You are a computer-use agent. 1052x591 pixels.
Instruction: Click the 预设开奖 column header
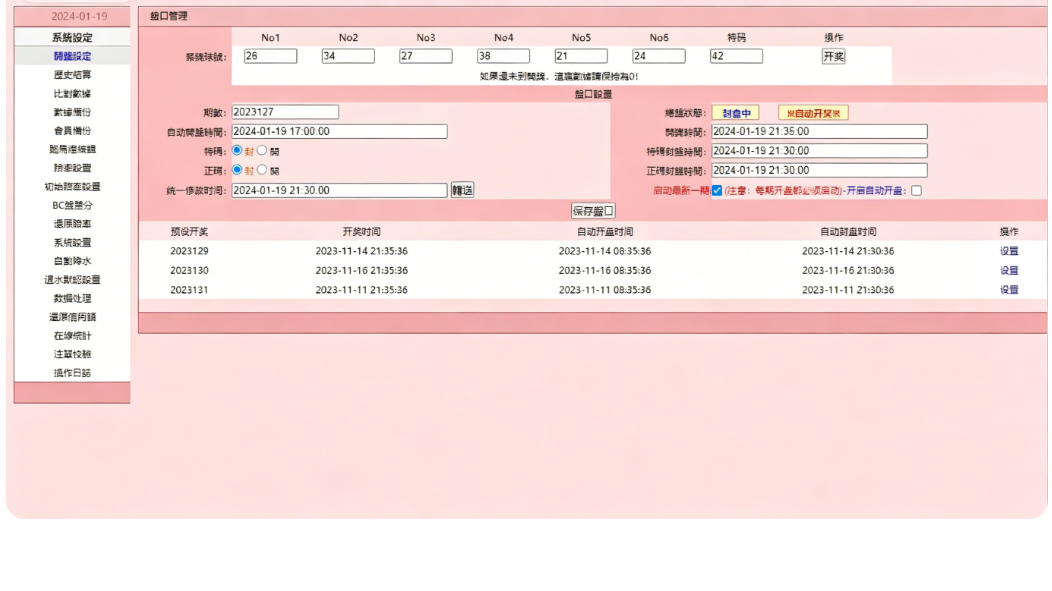coord(189,231)
